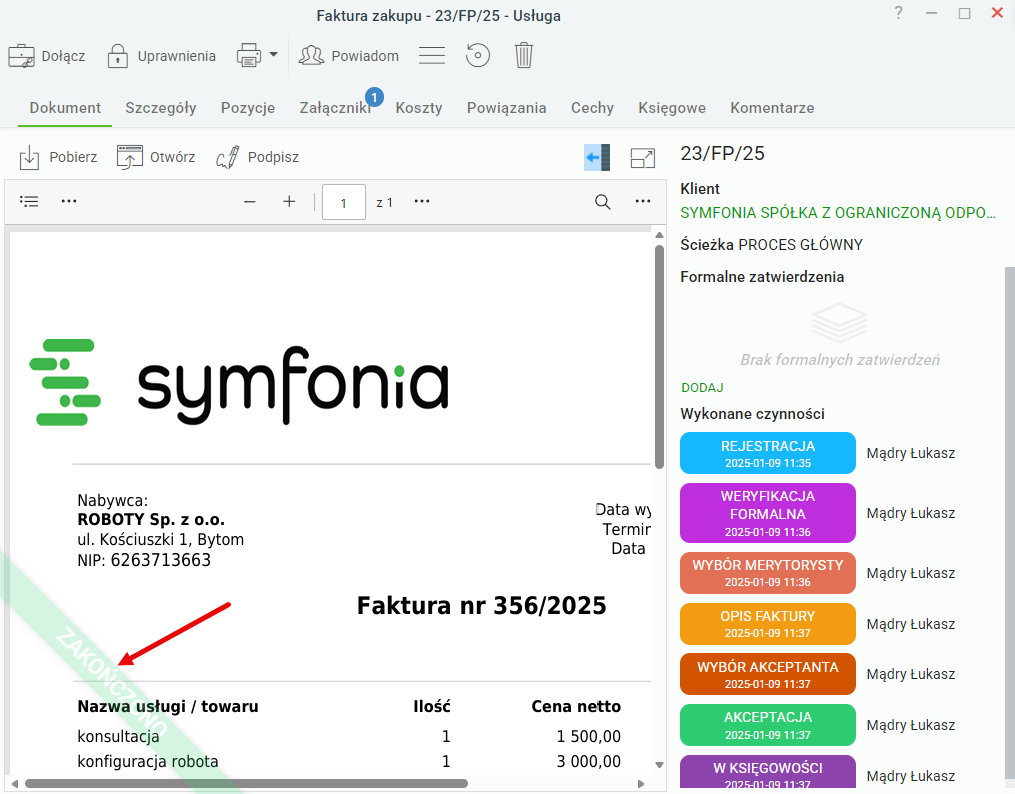
Task: Click the Otwórz open-window icon
Action: [129, 157]
